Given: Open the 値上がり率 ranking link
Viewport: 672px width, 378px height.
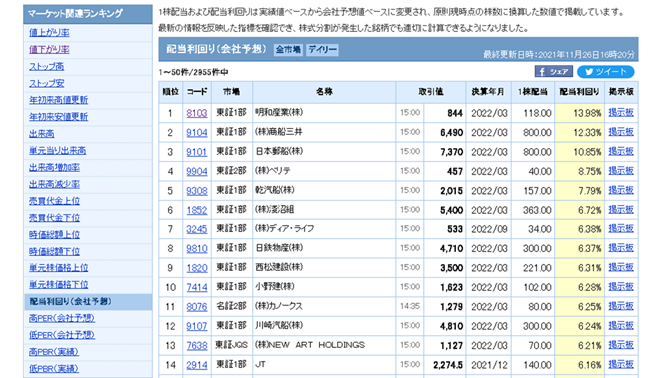Looking at the screenshot, I should 49,33.
